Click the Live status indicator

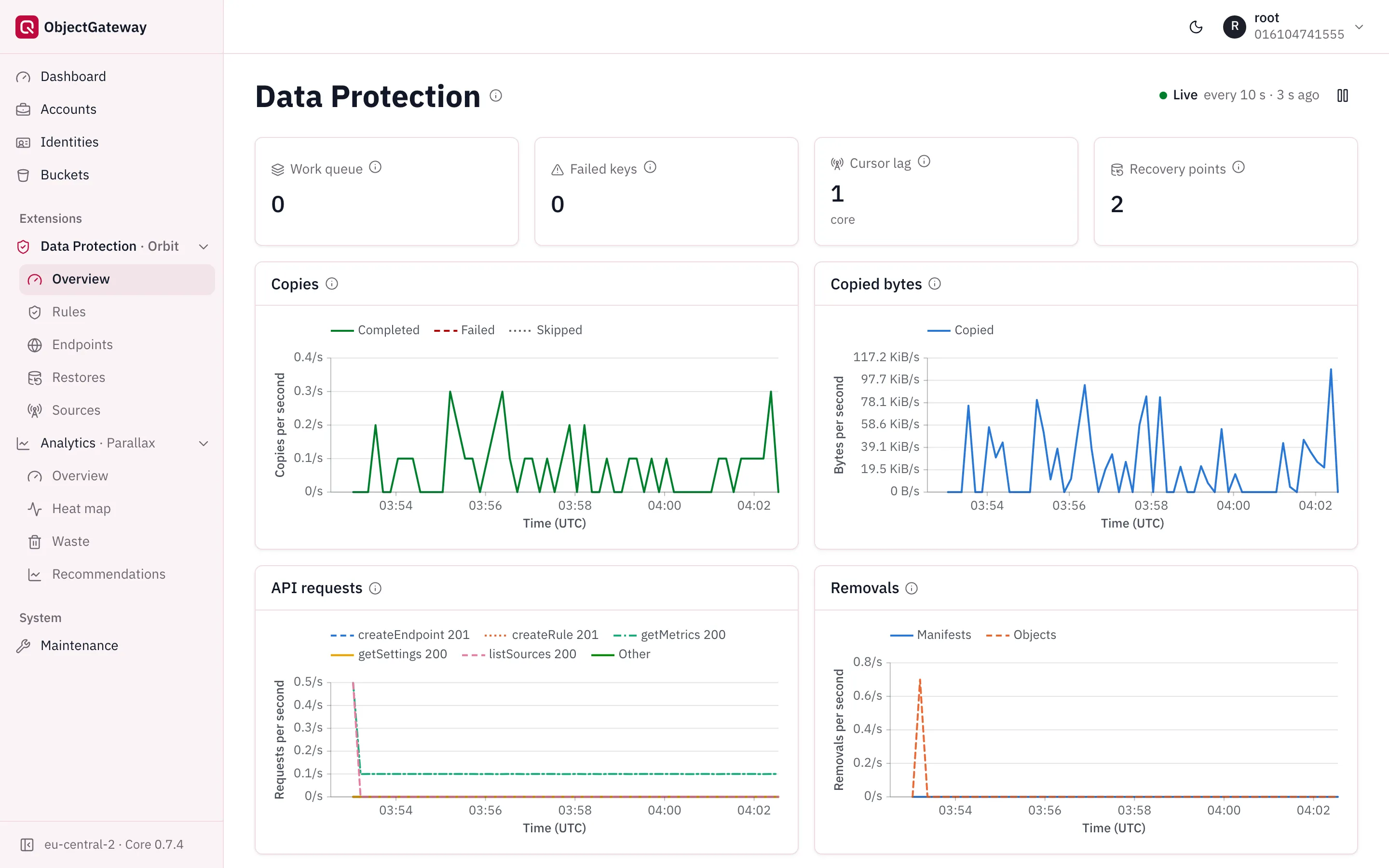tap(1178, 95)
